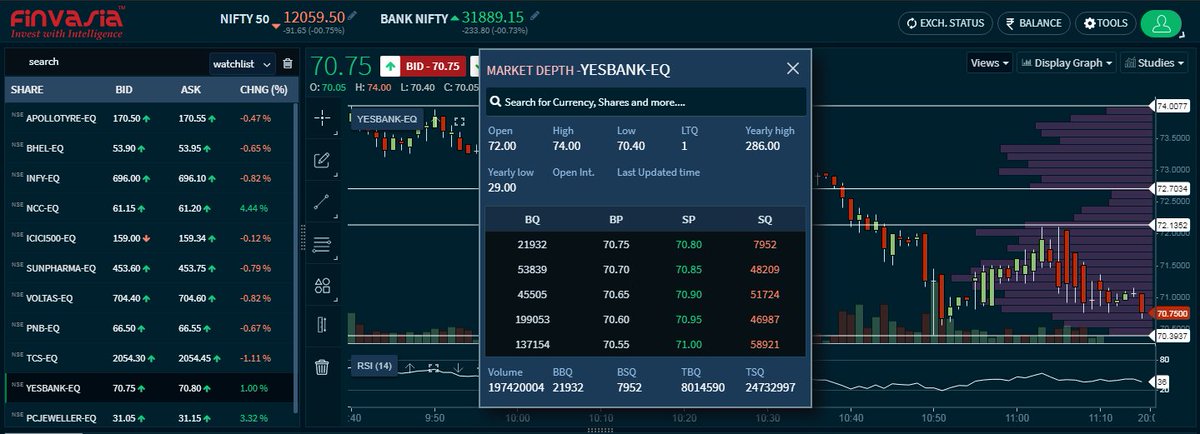Click Volume value 197420004
The image size is (1200, 434).
pos(516,387)
